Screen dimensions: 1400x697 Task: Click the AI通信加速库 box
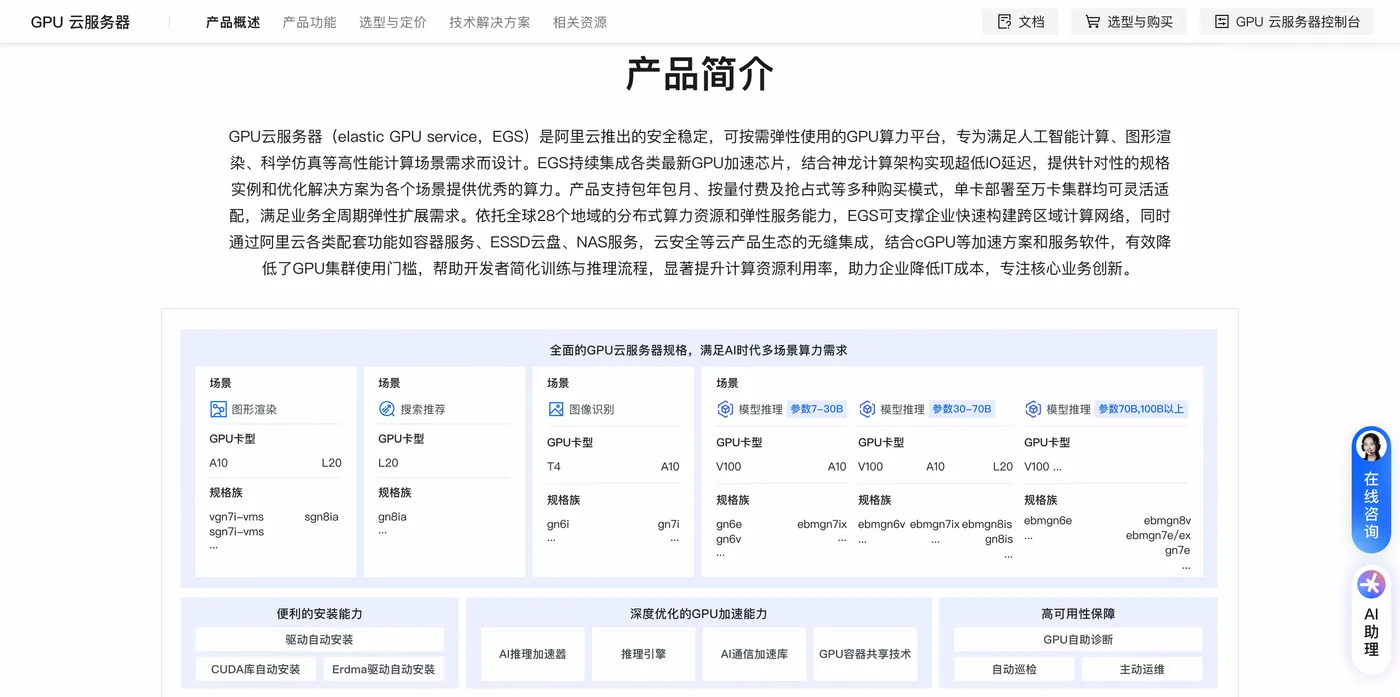point(754,654)
